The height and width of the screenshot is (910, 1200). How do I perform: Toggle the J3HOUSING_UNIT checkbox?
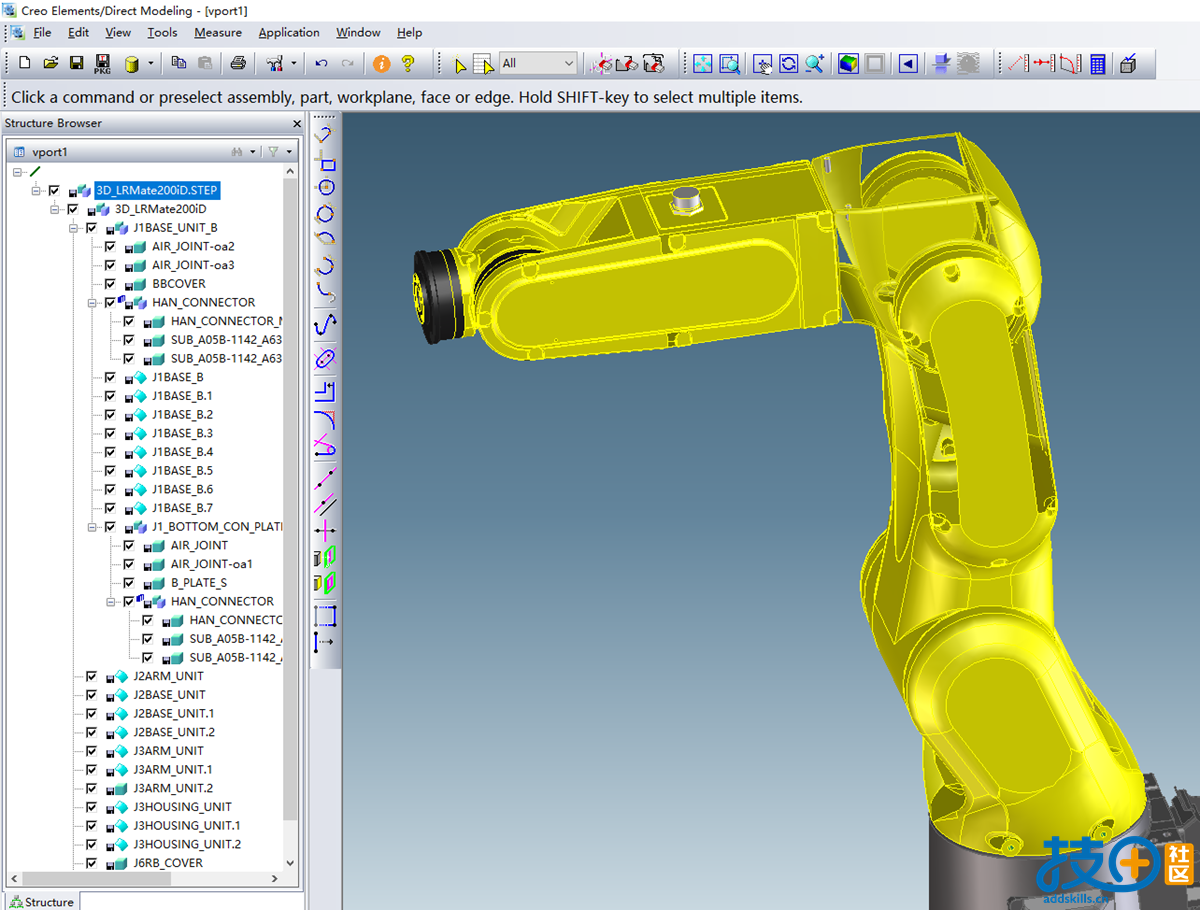(x=92, y=807)
